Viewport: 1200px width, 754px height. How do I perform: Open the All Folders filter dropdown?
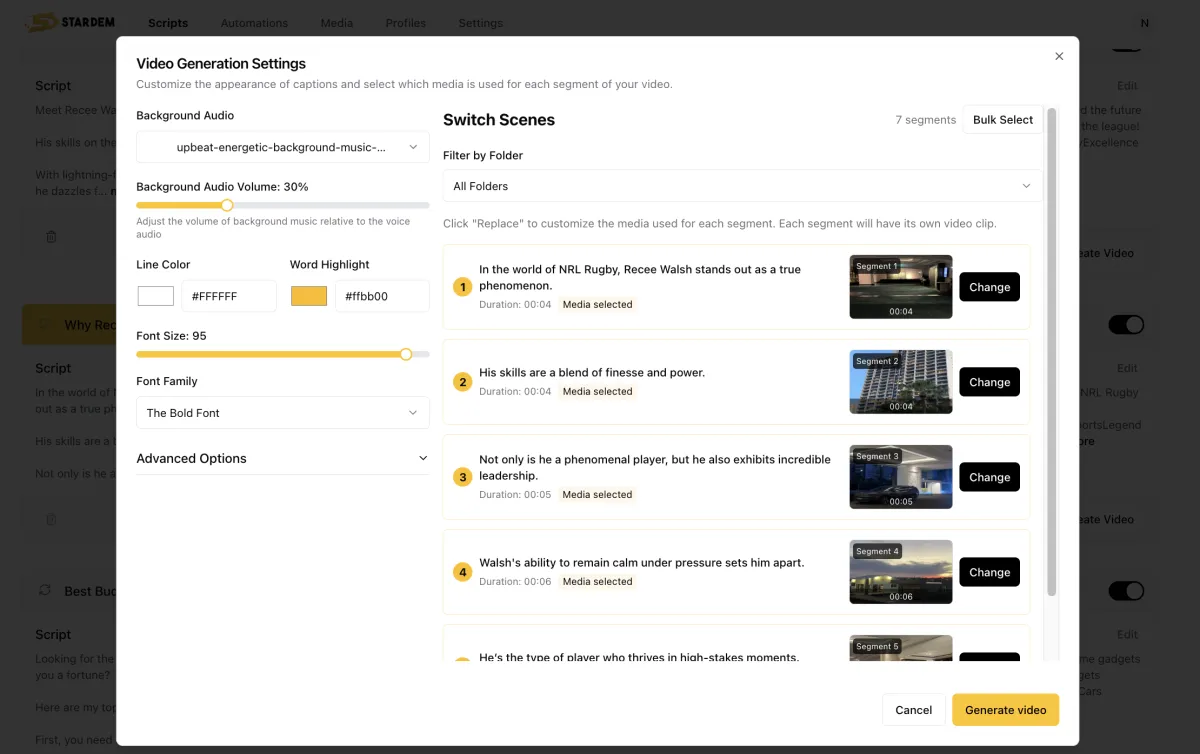pyautogui.click(x=742, y=186)
